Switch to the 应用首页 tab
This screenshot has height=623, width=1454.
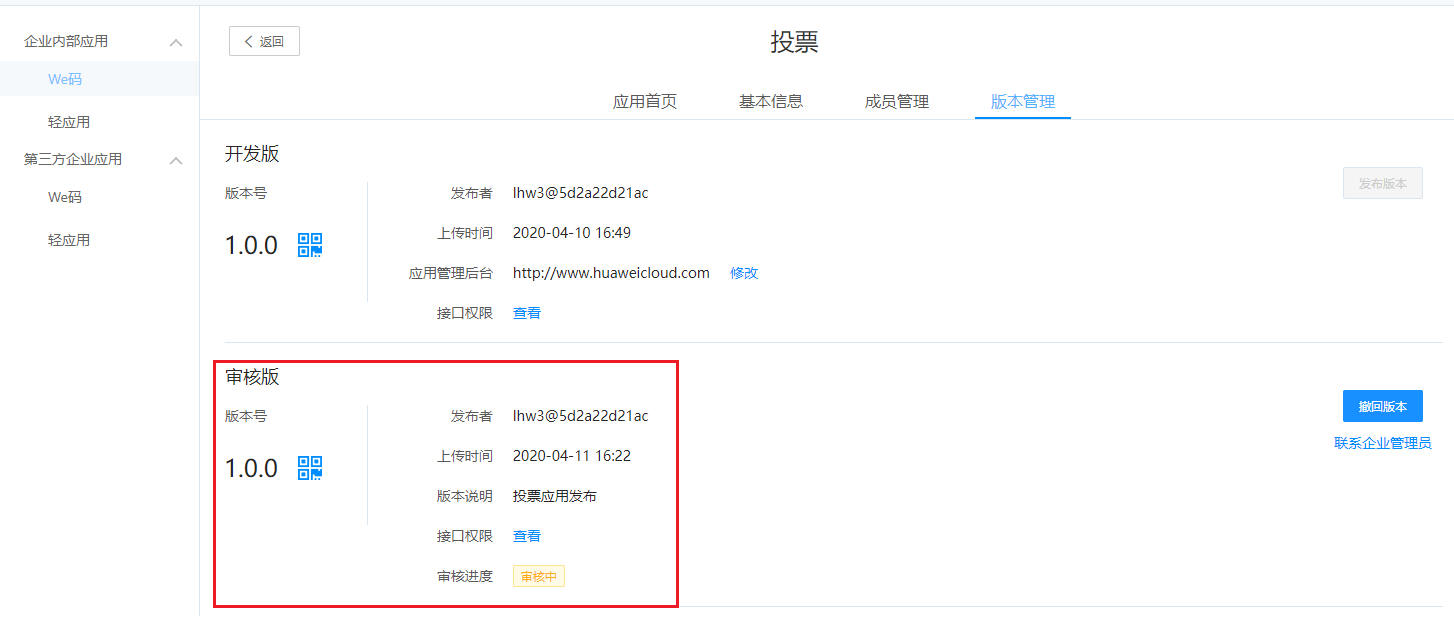tap(645, 101)
